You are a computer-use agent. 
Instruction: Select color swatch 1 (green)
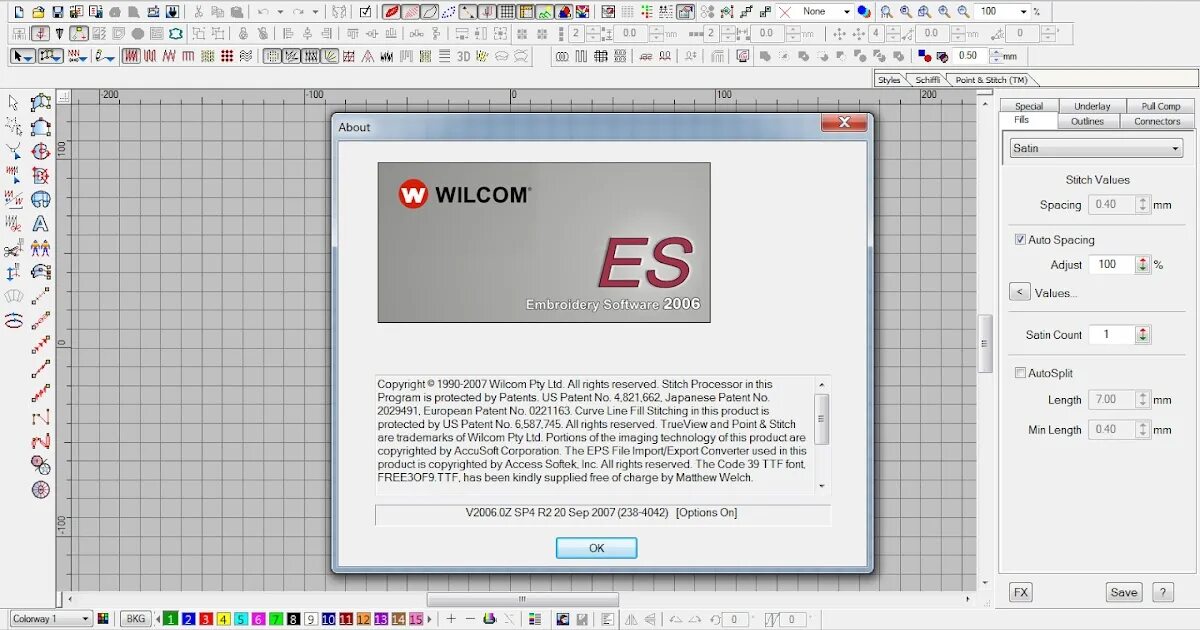tap(171, 619)
